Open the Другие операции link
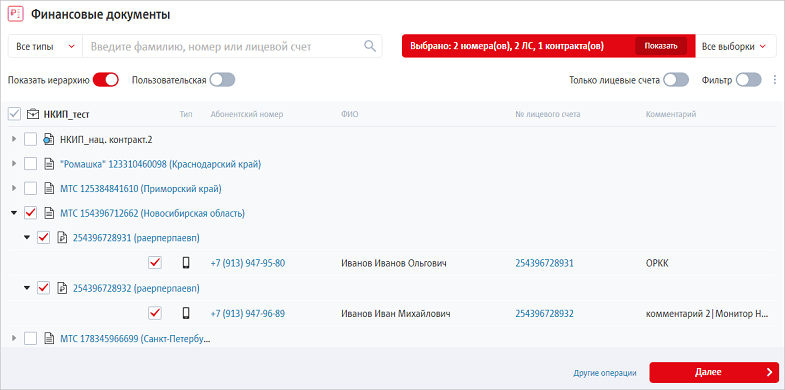Image resolution: width=785 pixels, height=390 pixels. point(605,373)
